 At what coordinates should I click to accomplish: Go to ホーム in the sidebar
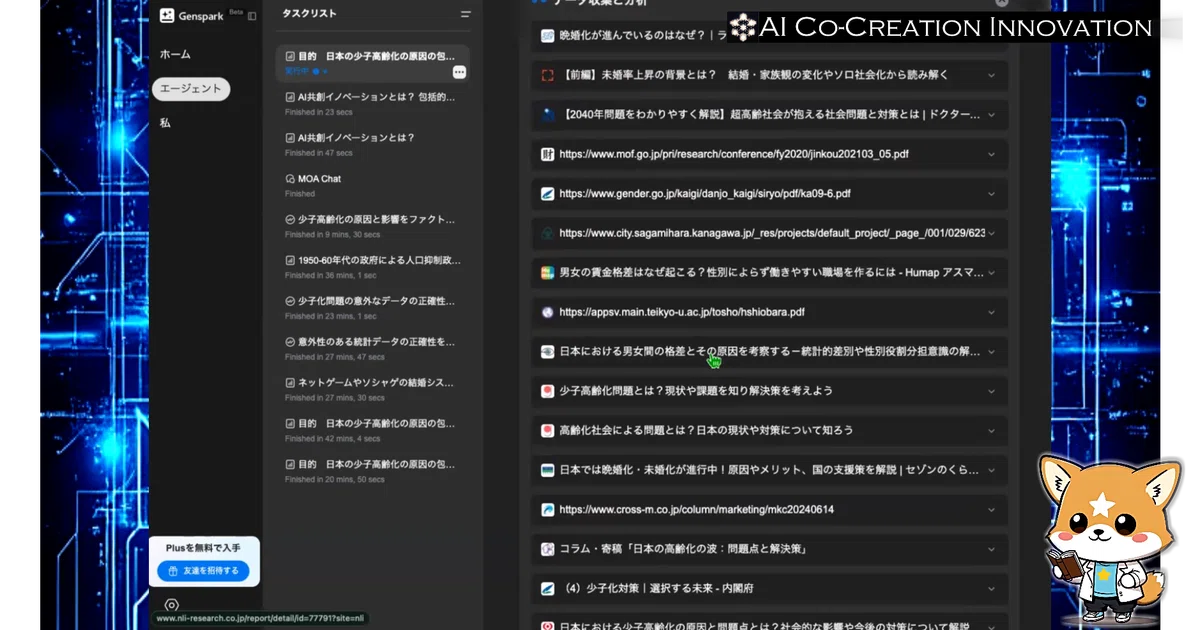(x=175, y=54)
